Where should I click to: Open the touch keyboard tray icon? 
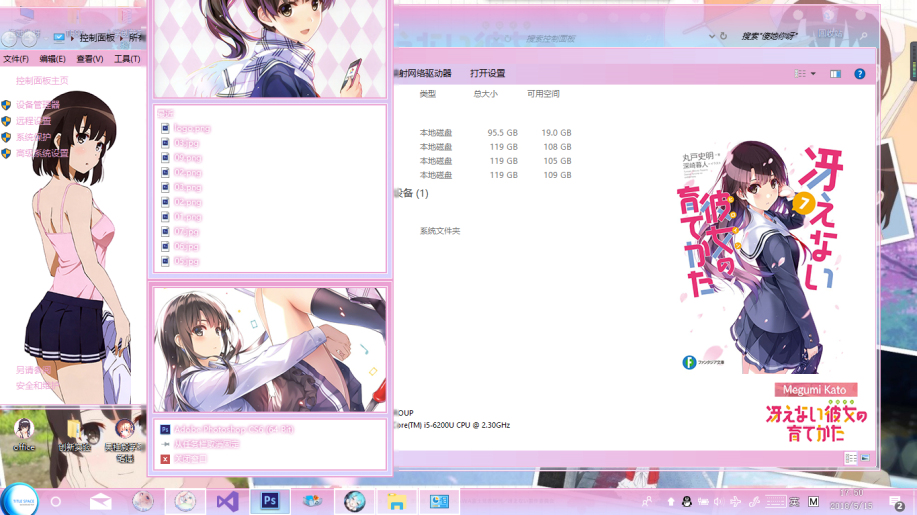[775, 502]
